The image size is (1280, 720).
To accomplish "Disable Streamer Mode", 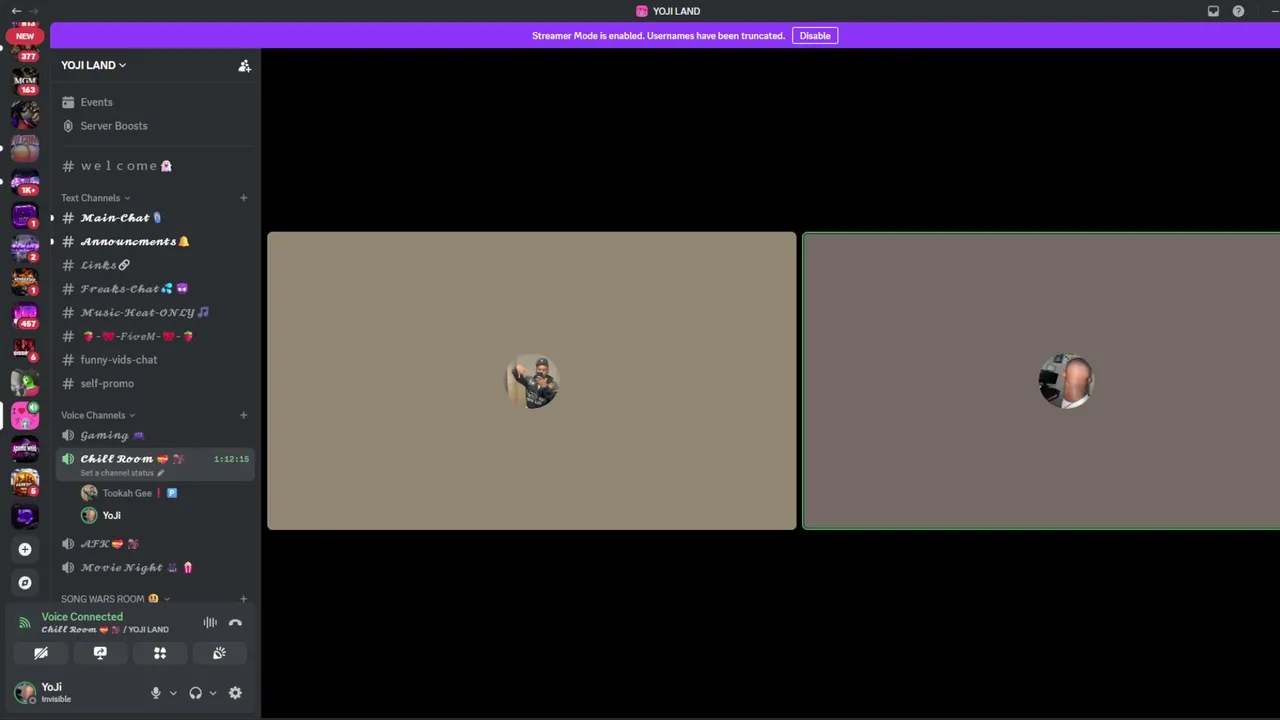I will coord(815,36).
